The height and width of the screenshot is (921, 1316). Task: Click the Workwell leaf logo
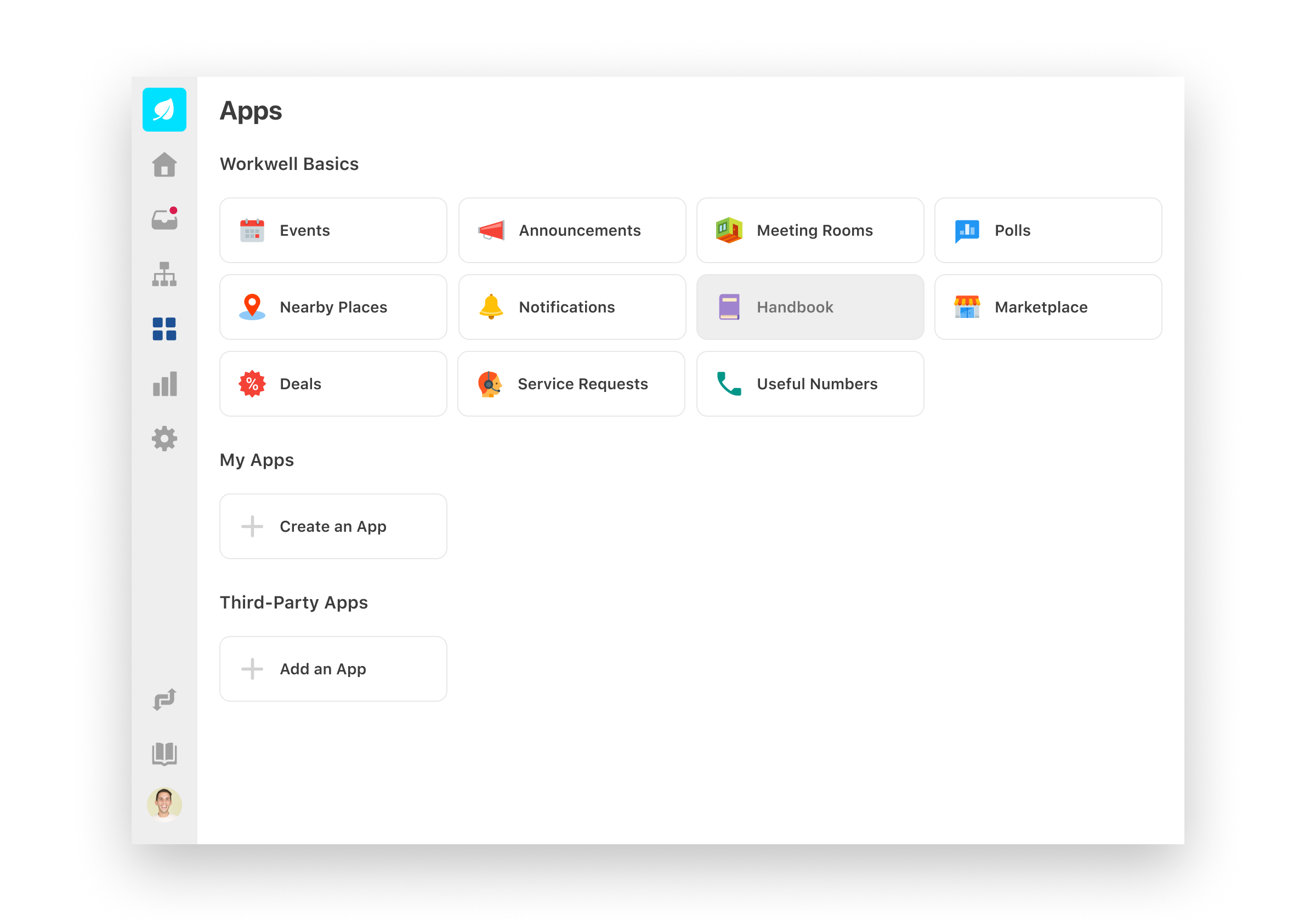(x=164, y=110)
